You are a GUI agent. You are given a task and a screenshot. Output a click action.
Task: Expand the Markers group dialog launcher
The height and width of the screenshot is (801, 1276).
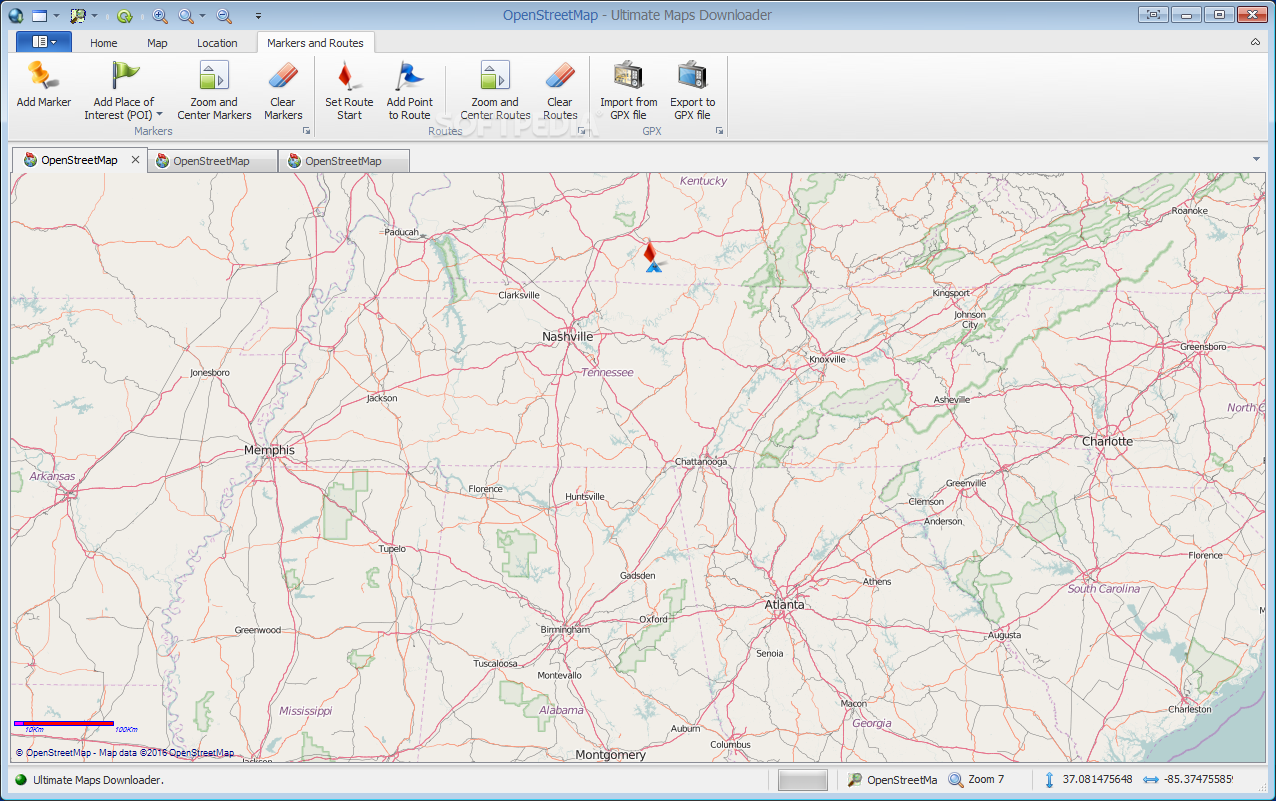(x=307, y=131)
